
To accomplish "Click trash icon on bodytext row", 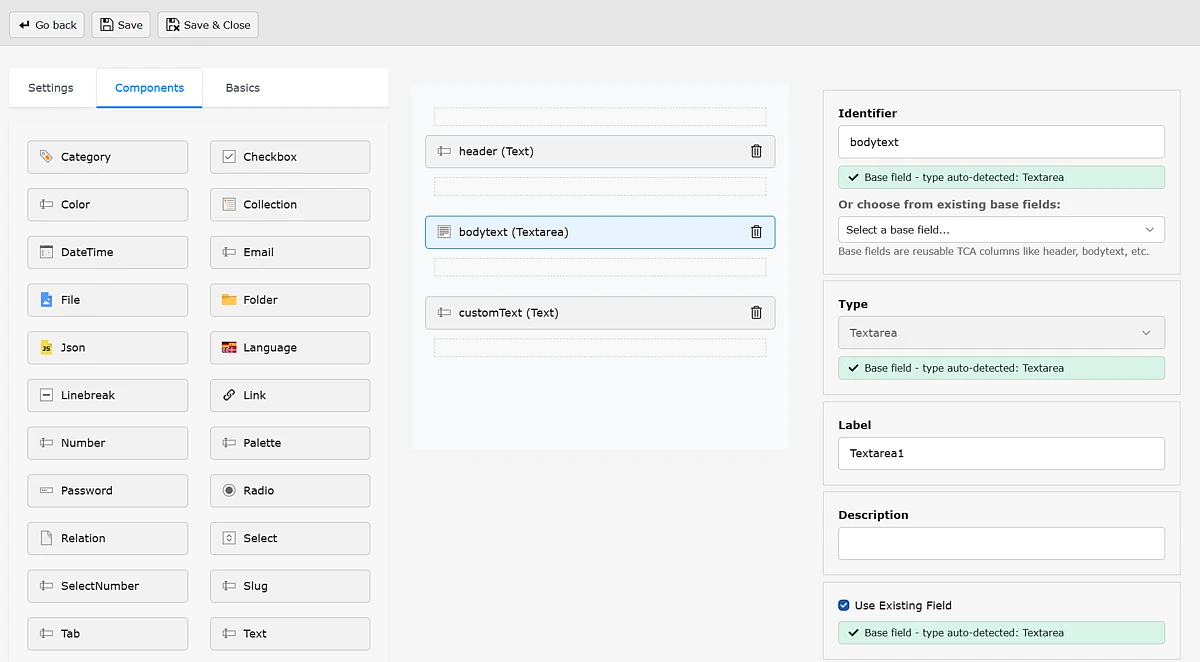I will 756,232.
